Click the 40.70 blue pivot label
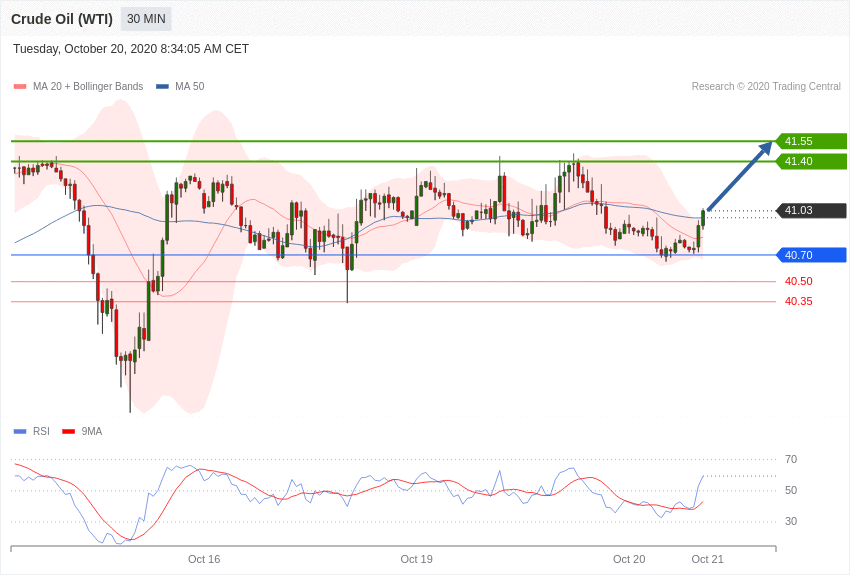850x576 pixels. (x=812, y=255)
